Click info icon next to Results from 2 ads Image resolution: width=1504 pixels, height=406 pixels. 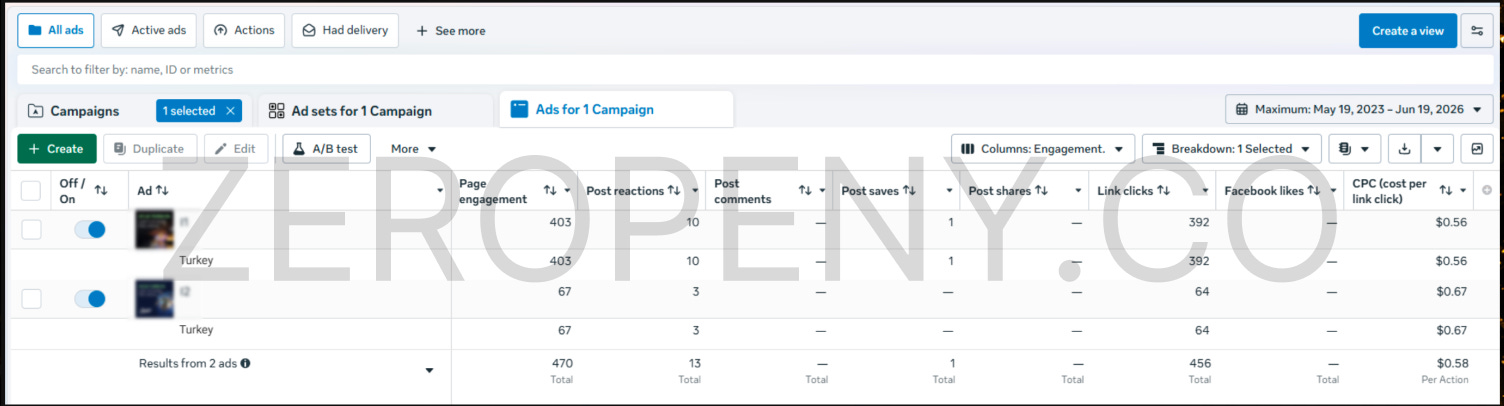tap(246, 363)
